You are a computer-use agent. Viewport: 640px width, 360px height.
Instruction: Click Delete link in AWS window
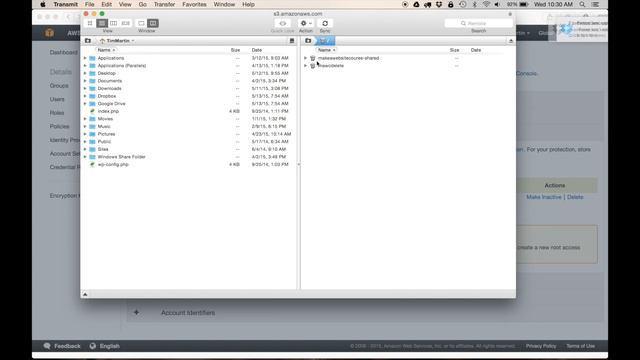575,197
